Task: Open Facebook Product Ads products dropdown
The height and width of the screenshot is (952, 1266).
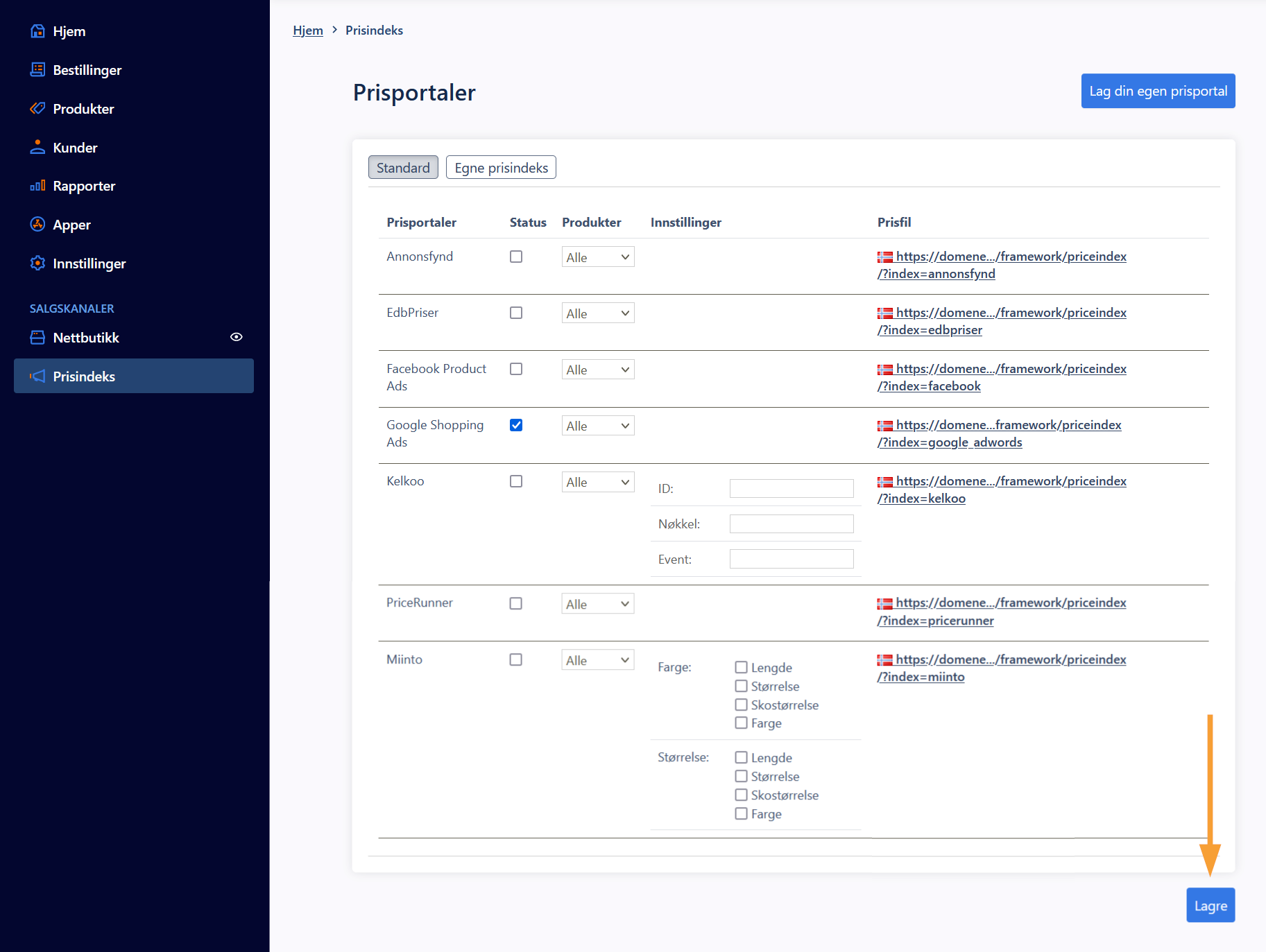Action: click(598, 370)
